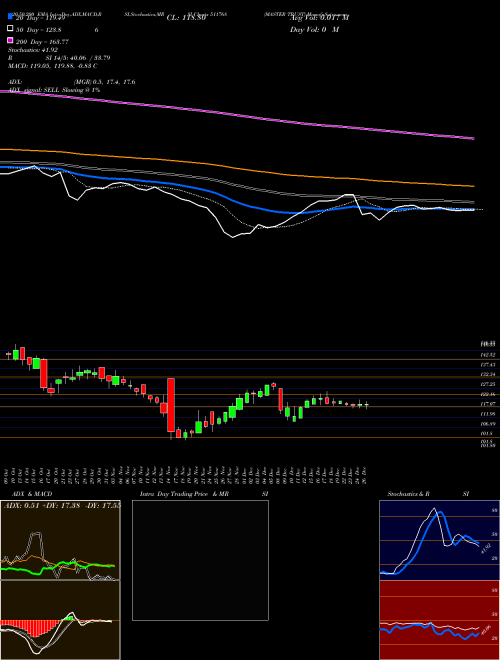Open the MACD histogram chart panel
500x660 pixels.
point(60,620)
